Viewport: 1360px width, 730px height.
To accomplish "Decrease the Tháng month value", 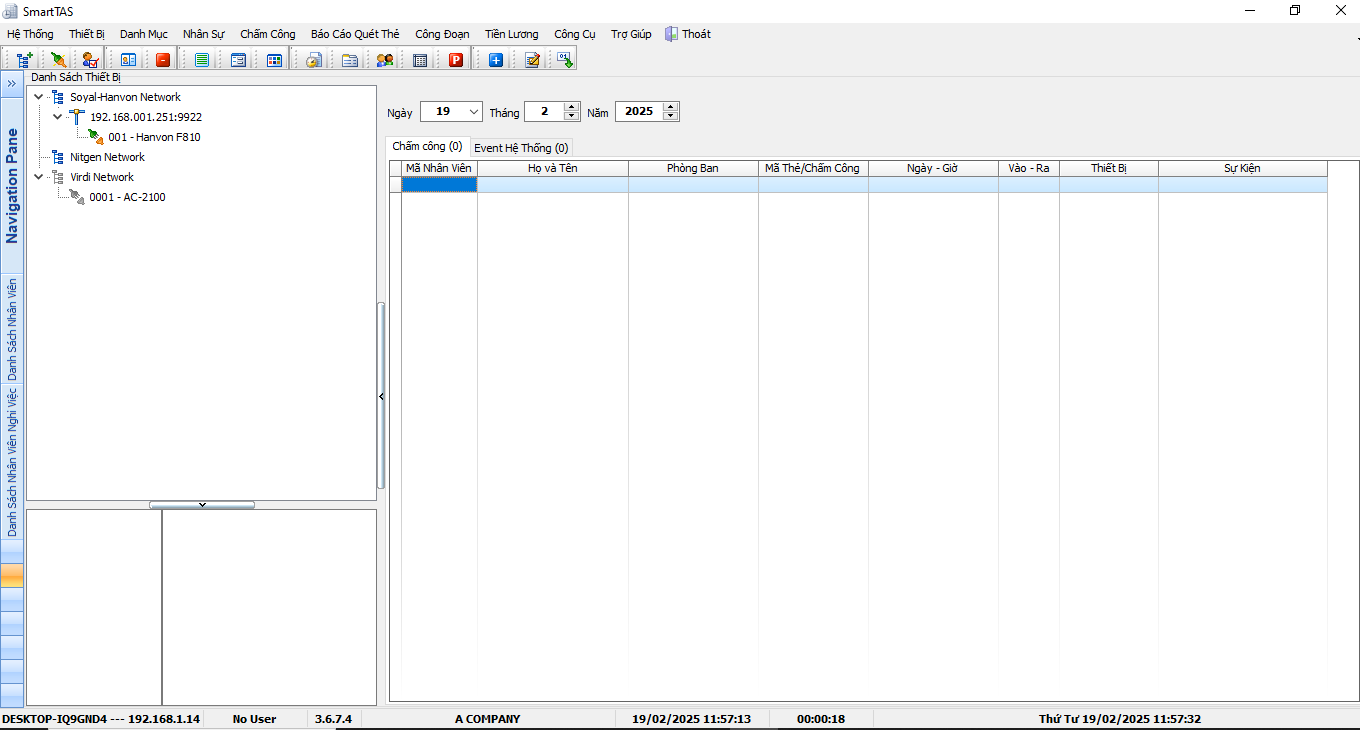I will pyautogui.click(x=571, y=116).
